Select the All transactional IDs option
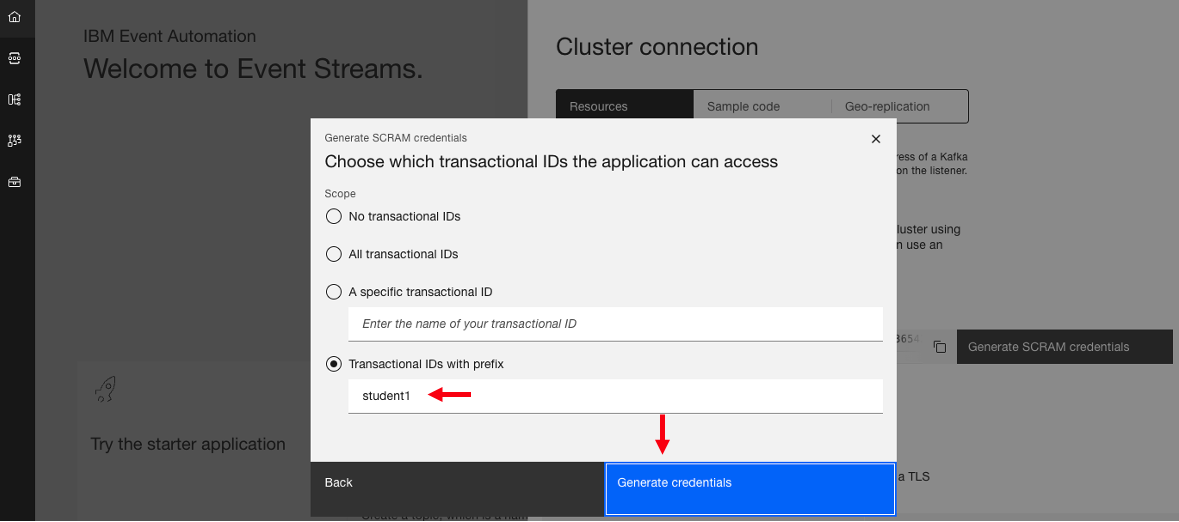Screen dimensions: 1179x522 [x=334, y=254]
